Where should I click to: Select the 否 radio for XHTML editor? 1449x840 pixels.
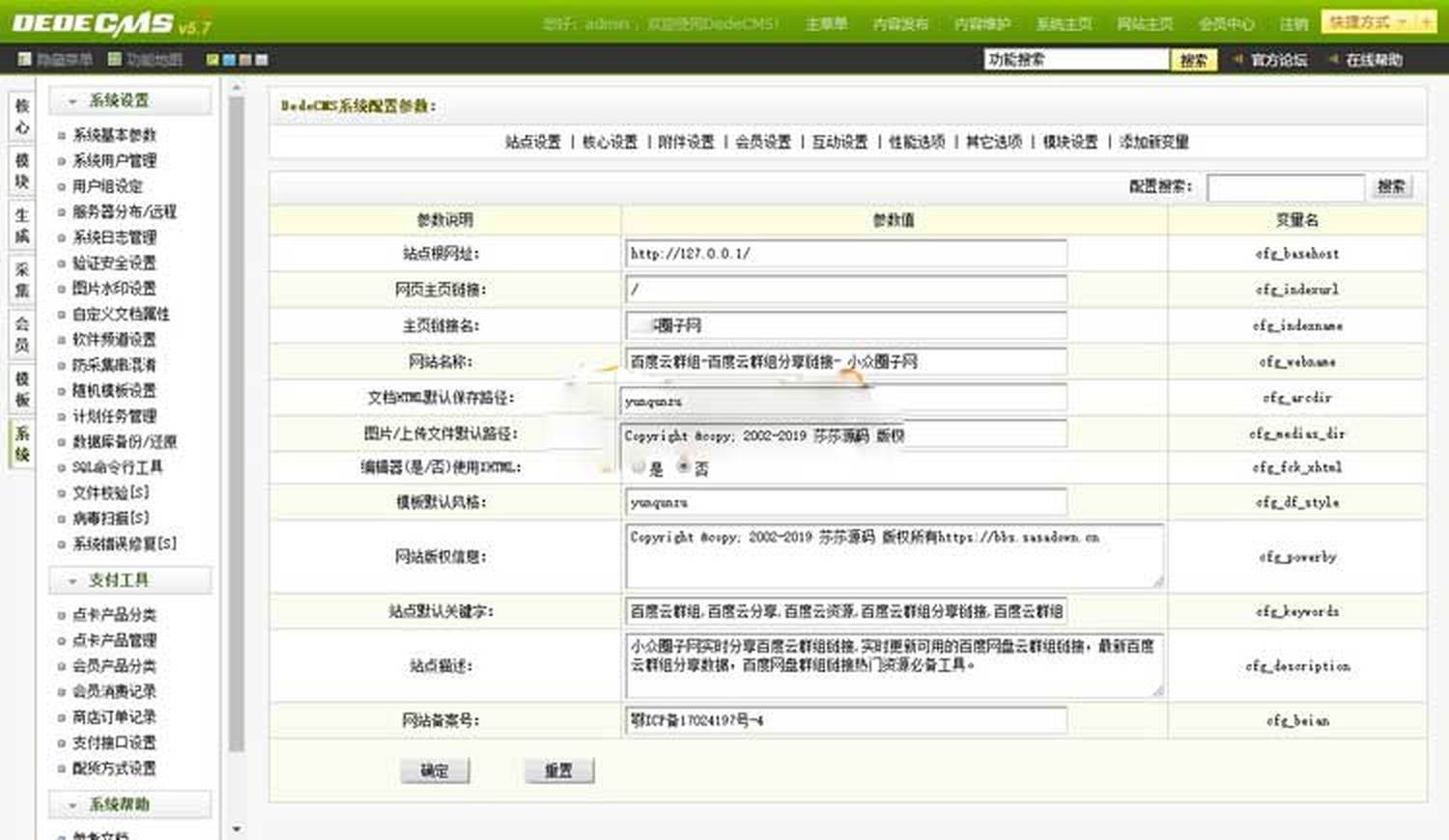(683, 465)
